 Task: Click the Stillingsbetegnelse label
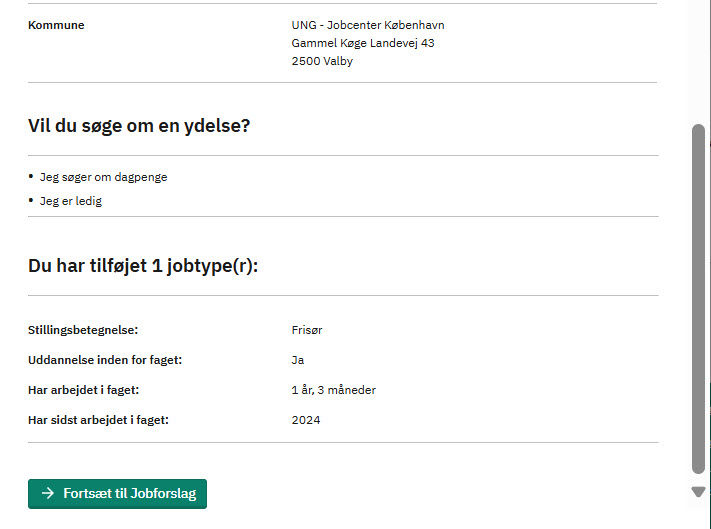point(83,330)
